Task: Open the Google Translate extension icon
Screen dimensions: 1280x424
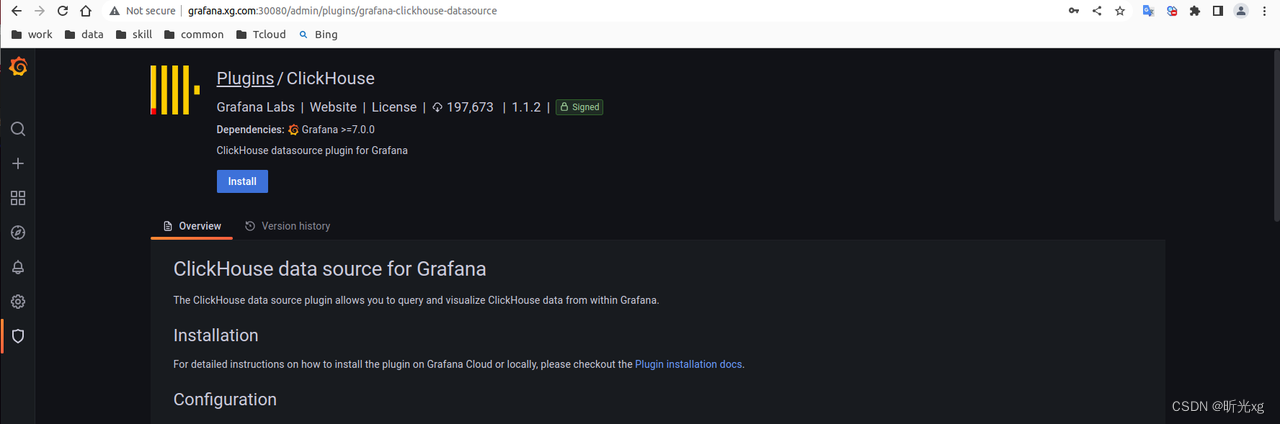Action: point(1148,11)
